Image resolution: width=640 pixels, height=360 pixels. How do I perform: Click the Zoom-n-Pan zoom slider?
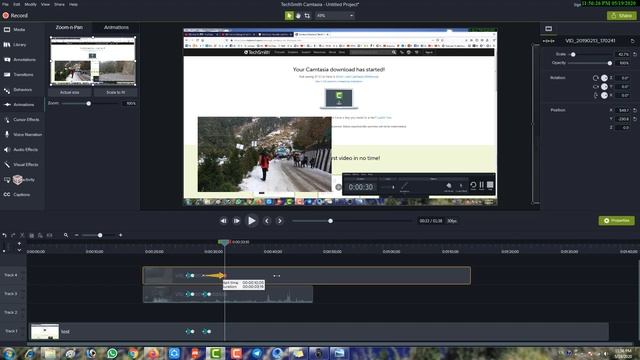89,104
